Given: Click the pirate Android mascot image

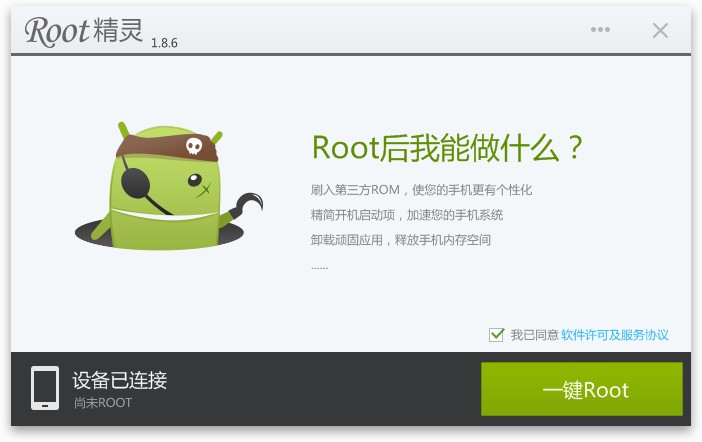Looking at the screenshot, I should click(x=169, y=186).
